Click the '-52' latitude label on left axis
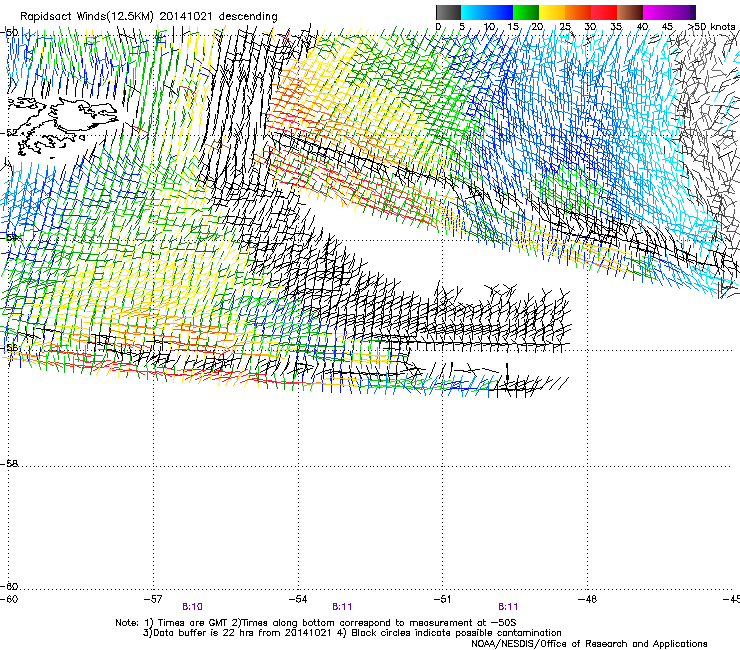 [x=9, y=133]
